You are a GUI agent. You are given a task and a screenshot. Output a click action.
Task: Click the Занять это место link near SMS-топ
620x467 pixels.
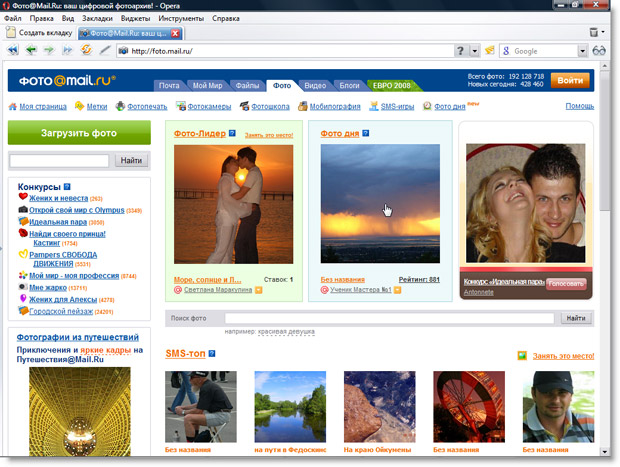(x=563, y=356)
